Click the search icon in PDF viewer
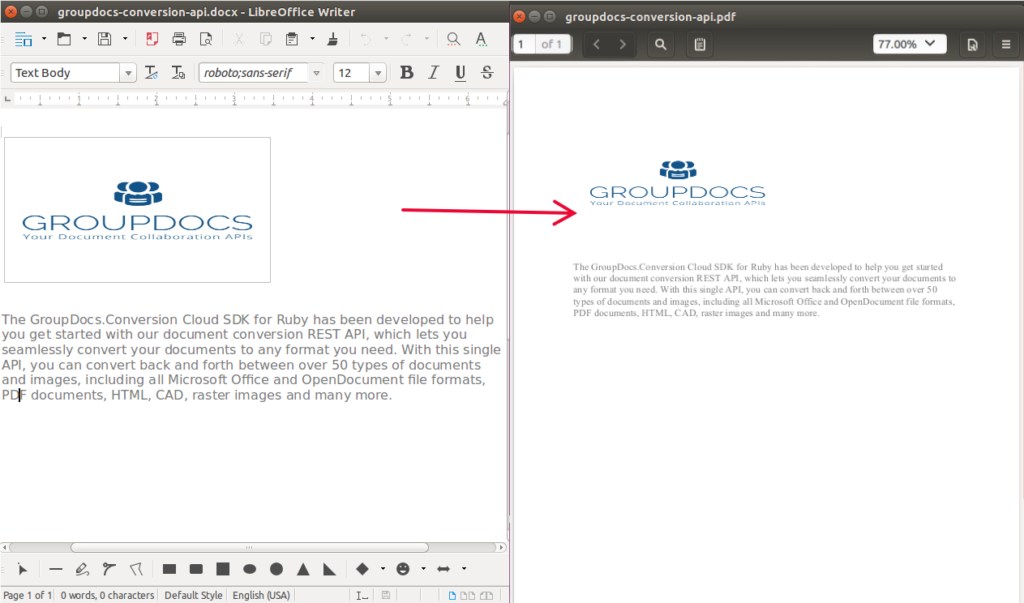This screenshot has width=1024, height=603. coord(660,44)
